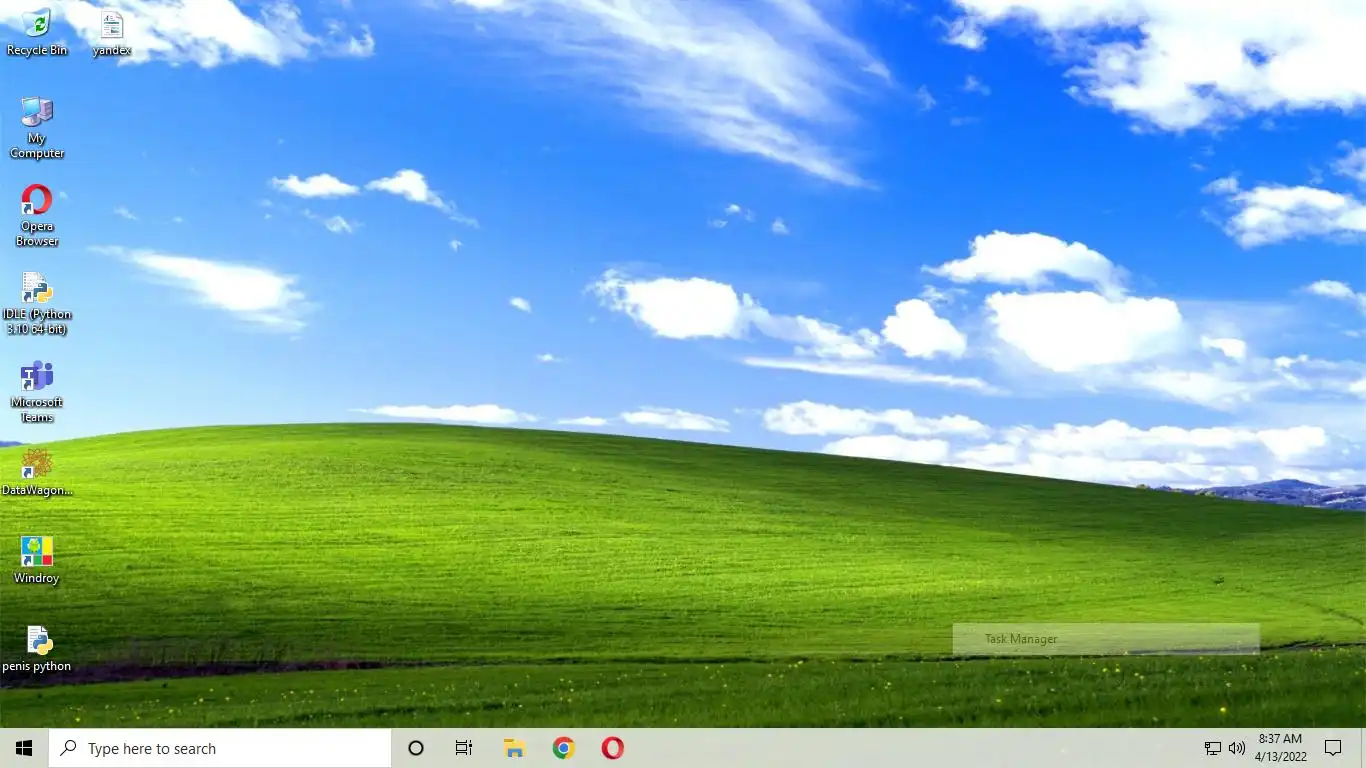Open the clock and calendar flyout

point(1280,748)
